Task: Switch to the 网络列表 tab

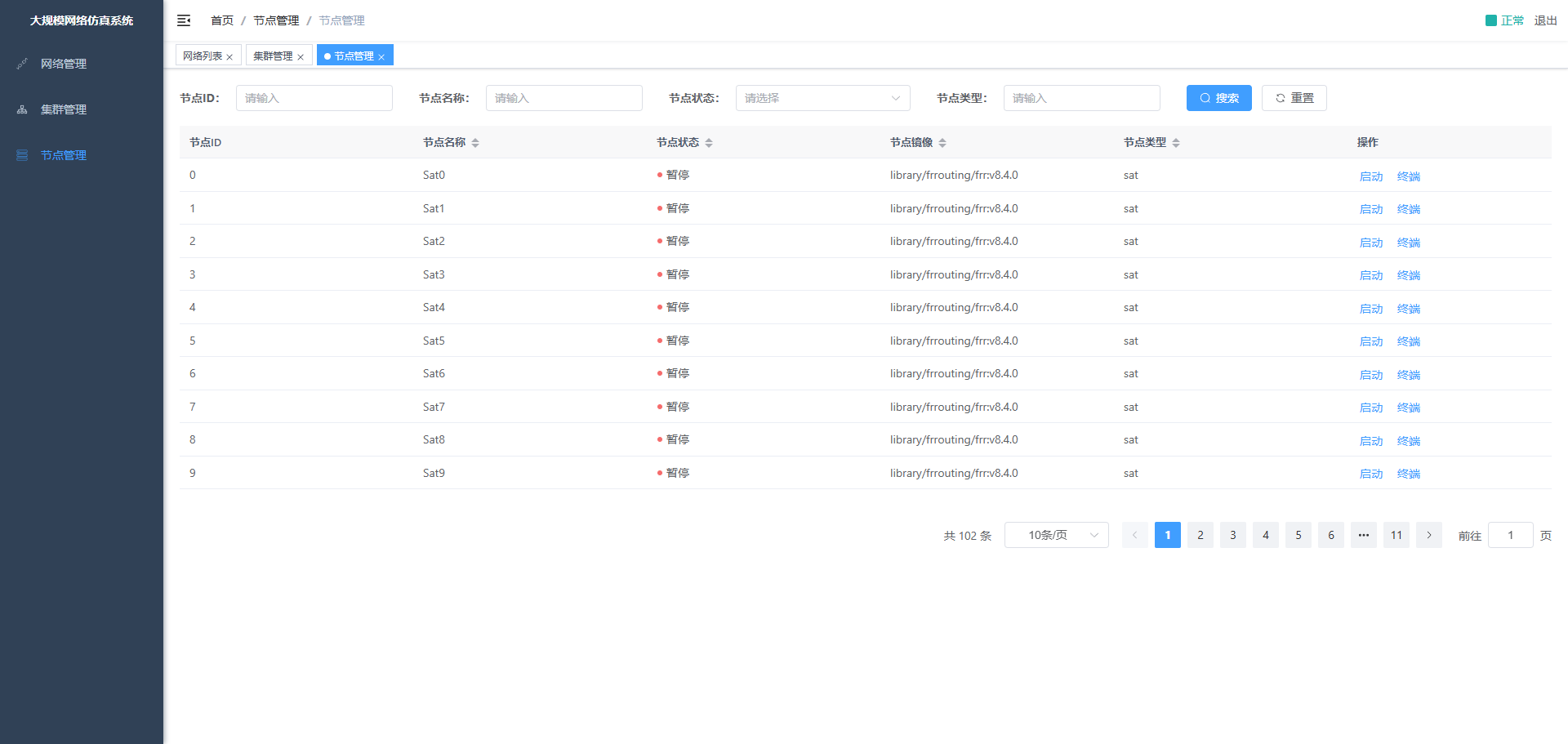Action: [203, 56]
